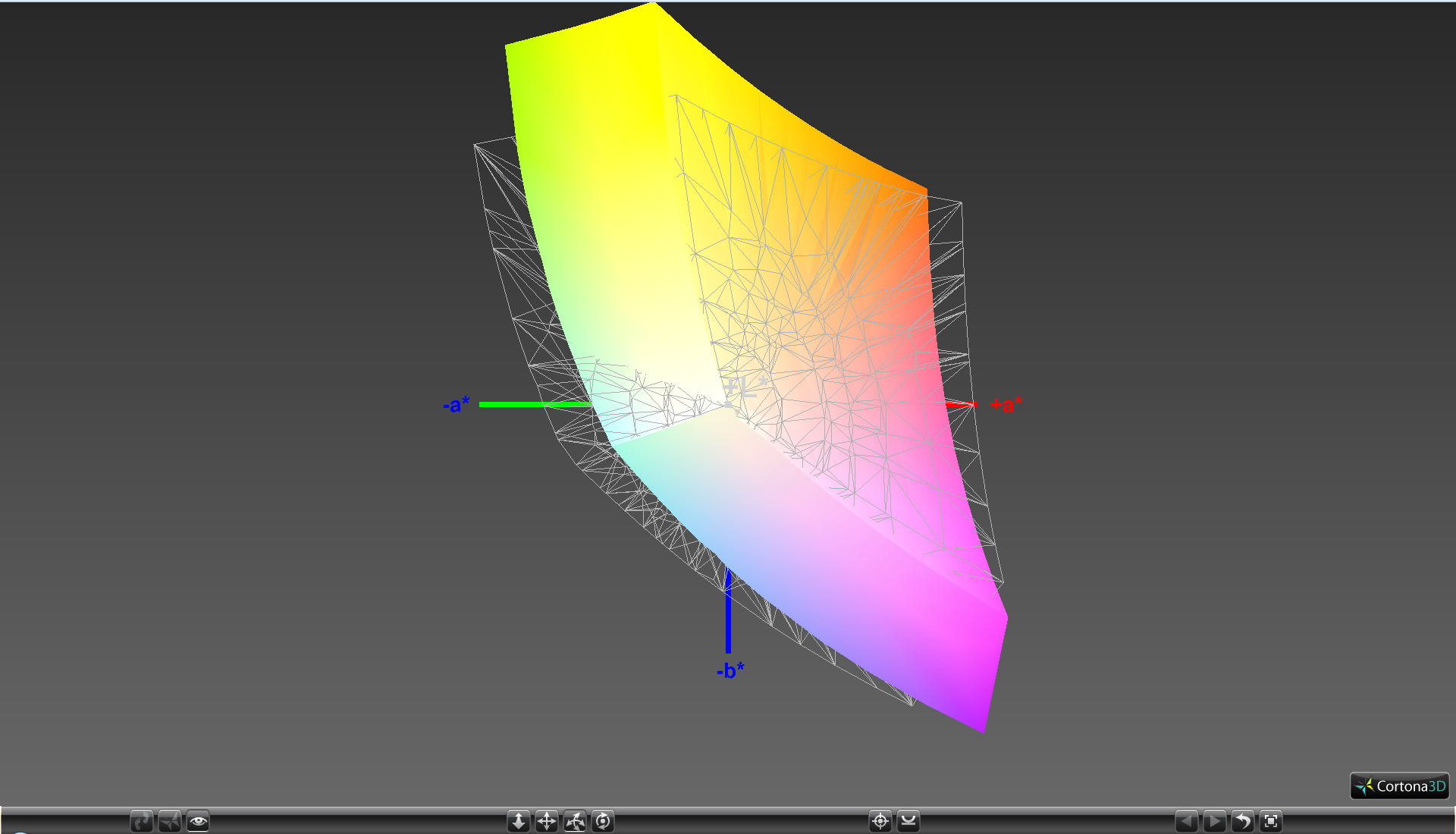Fit the scene to window
Screen dimensions: 1456x834
tap(1271, 821)
